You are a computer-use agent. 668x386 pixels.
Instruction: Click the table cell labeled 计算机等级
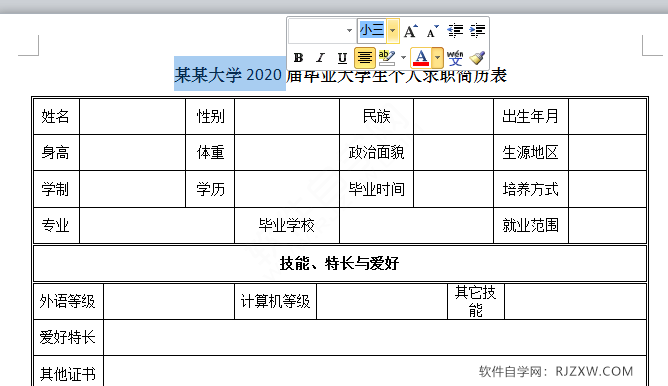coord(275,302)
